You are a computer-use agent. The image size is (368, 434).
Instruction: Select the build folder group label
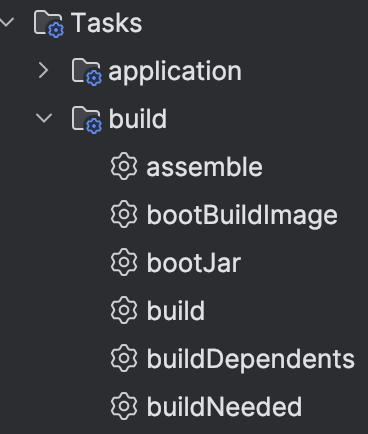click(138, 119)
